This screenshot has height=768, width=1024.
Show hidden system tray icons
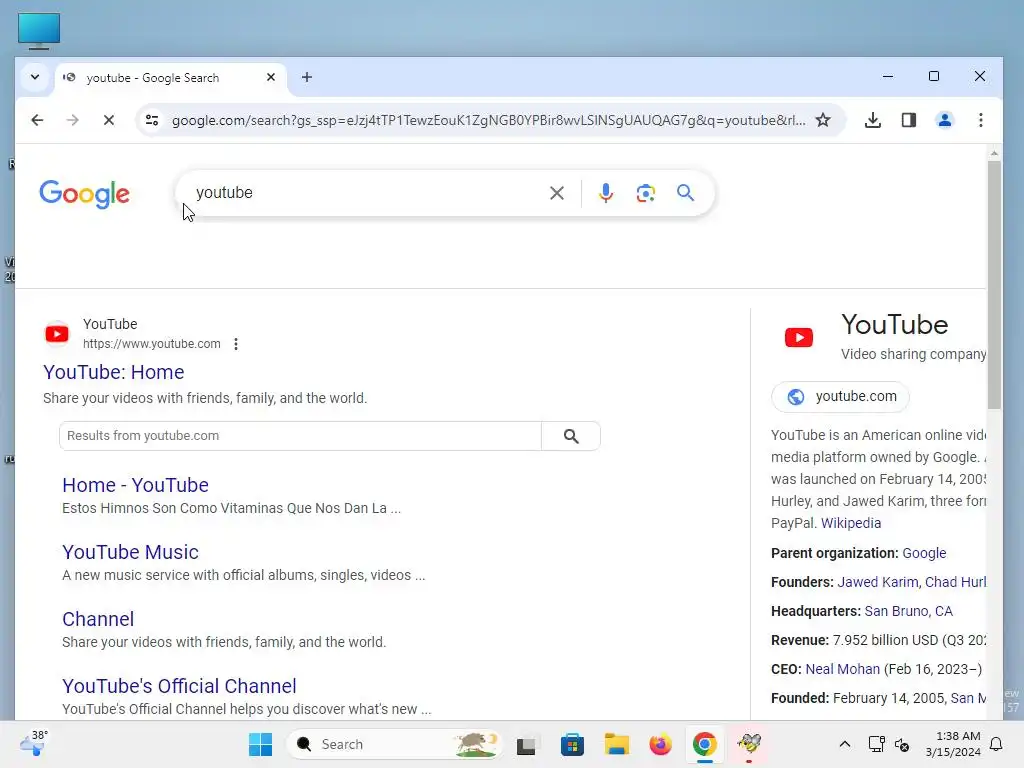pos(844,744)
